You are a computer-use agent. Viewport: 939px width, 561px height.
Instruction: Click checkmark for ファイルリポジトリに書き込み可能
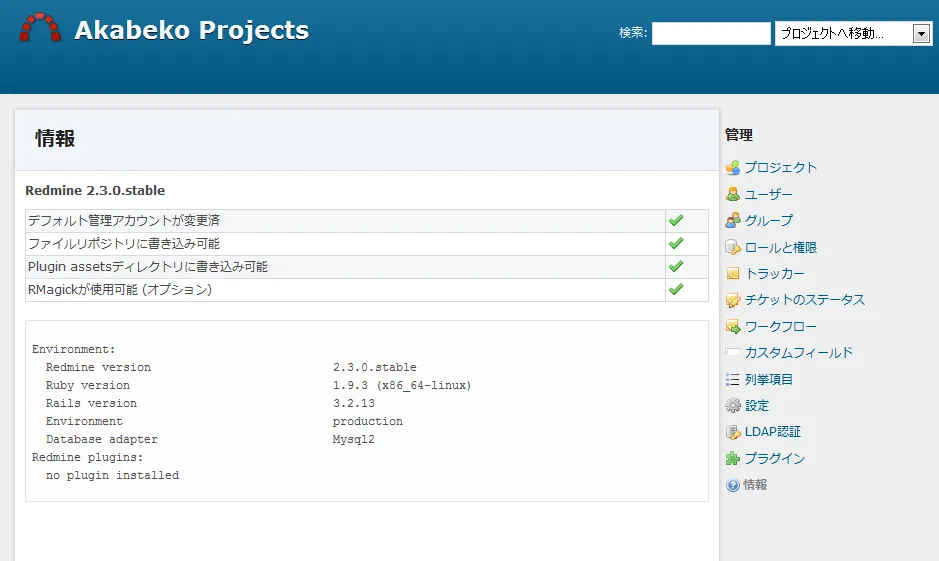pyautogui.click(x=676, y=243)
